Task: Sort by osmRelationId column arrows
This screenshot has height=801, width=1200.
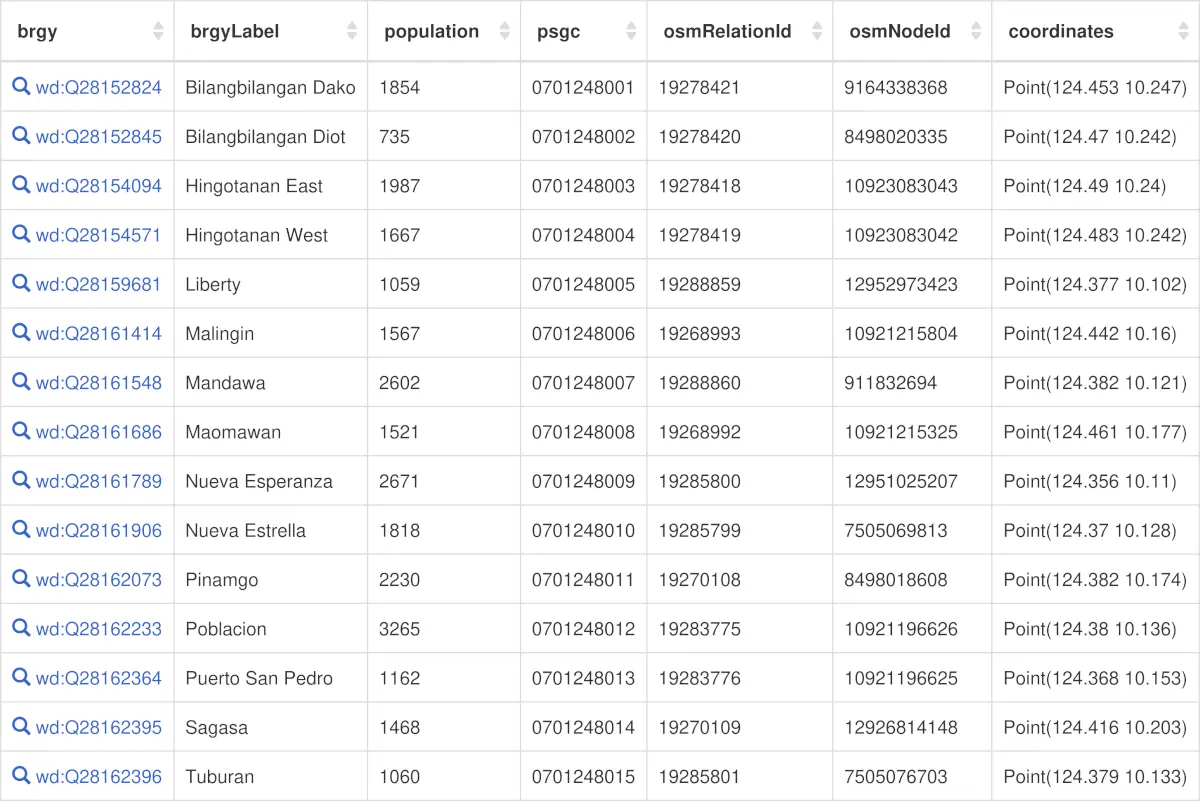Action: [817, 31]
